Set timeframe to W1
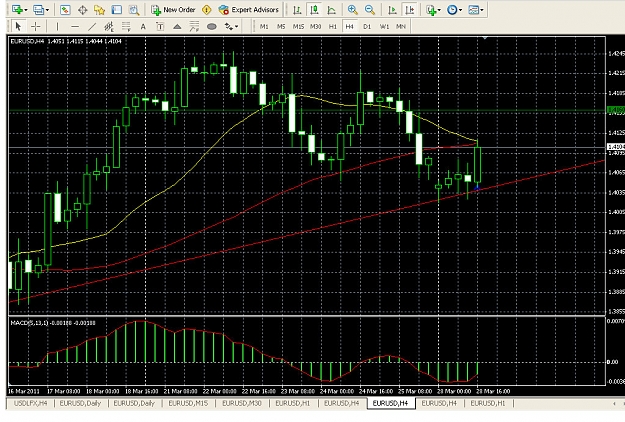Viewport: 625px width, 422px height. (384, 27)
